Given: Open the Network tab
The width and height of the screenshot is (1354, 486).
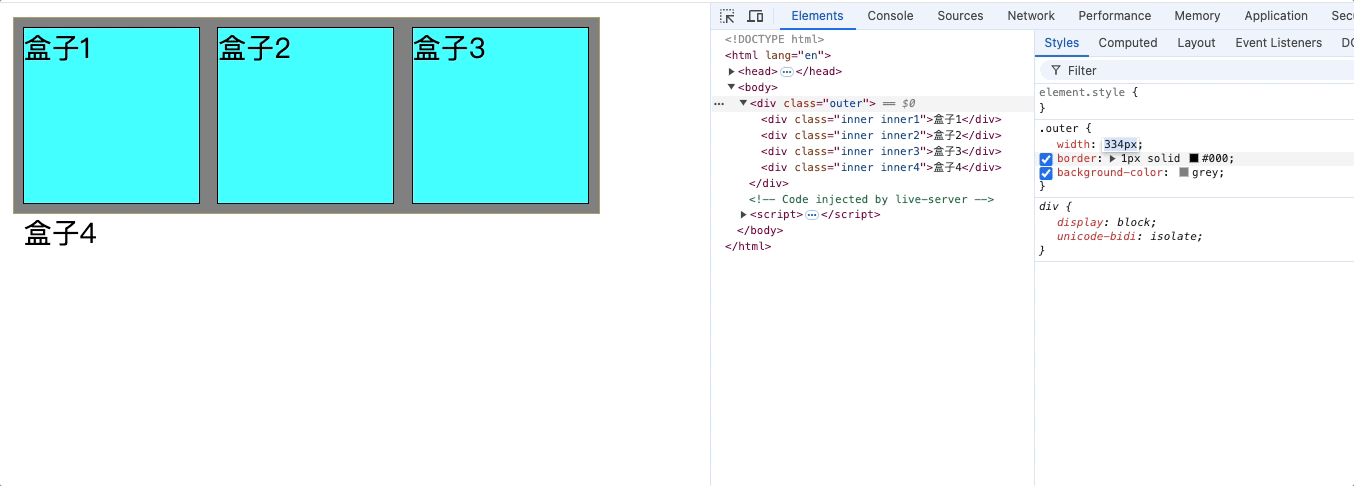Looking at the screenshot, I should click(x=1031, y=16).
